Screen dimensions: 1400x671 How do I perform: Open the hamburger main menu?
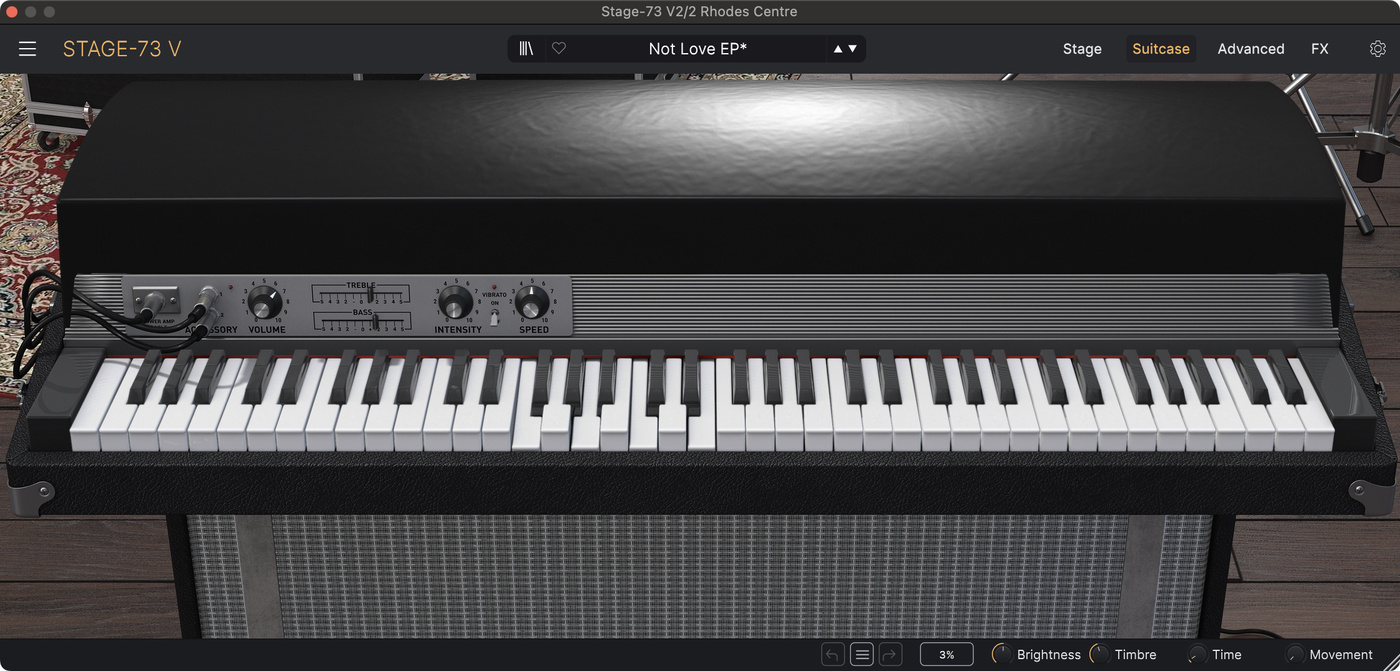pyautogui.click(x=27, y=49)
